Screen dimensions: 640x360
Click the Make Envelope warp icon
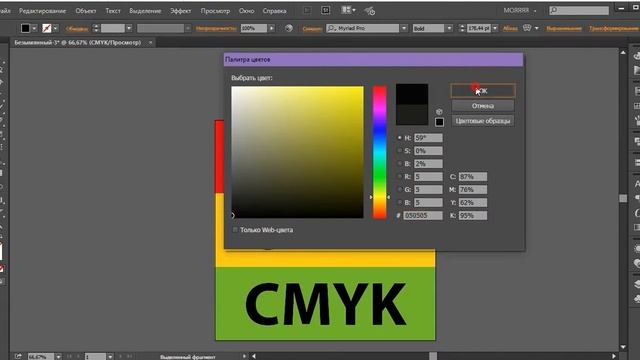527,28
